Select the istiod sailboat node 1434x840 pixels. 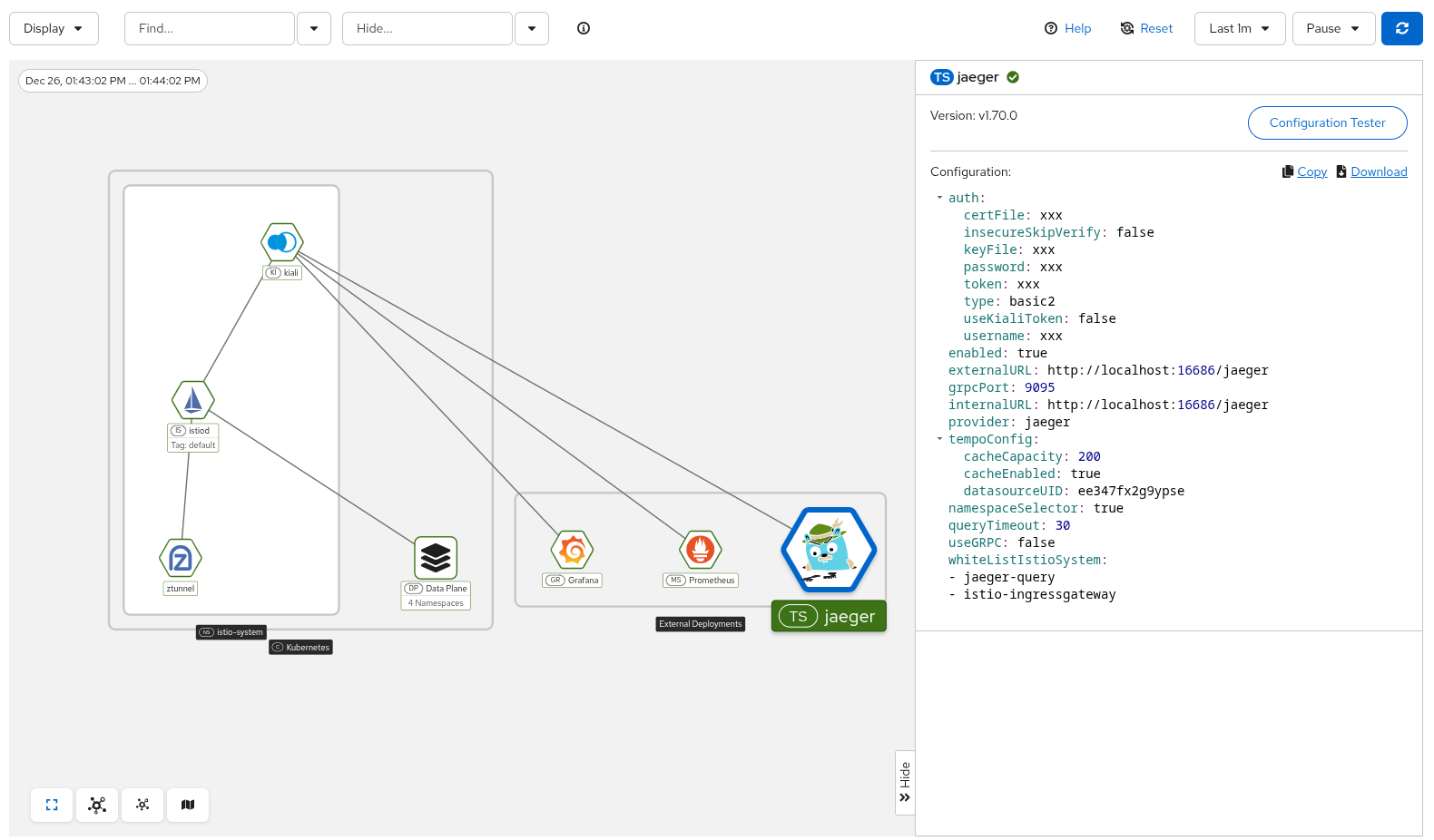point(193,400)
